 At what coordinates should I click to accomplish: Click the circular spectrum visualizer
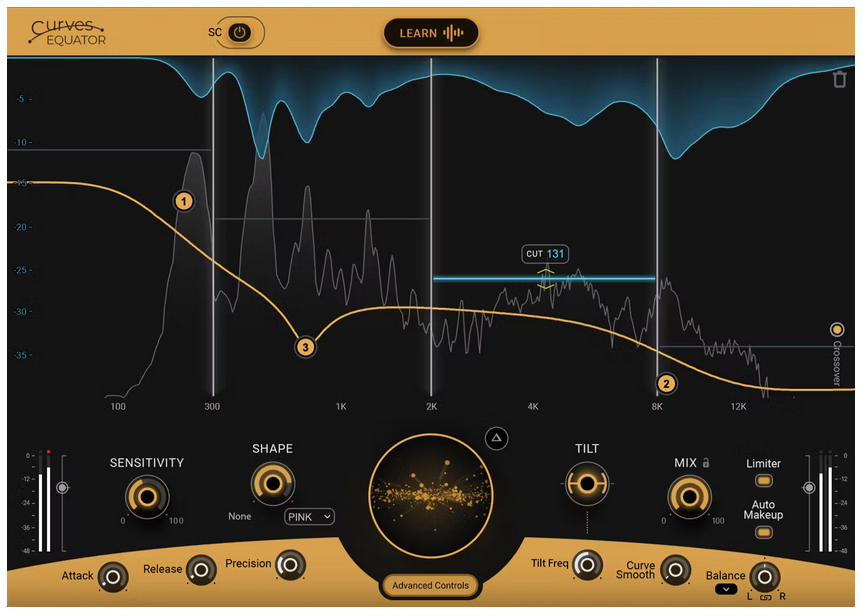coord(430,496)
